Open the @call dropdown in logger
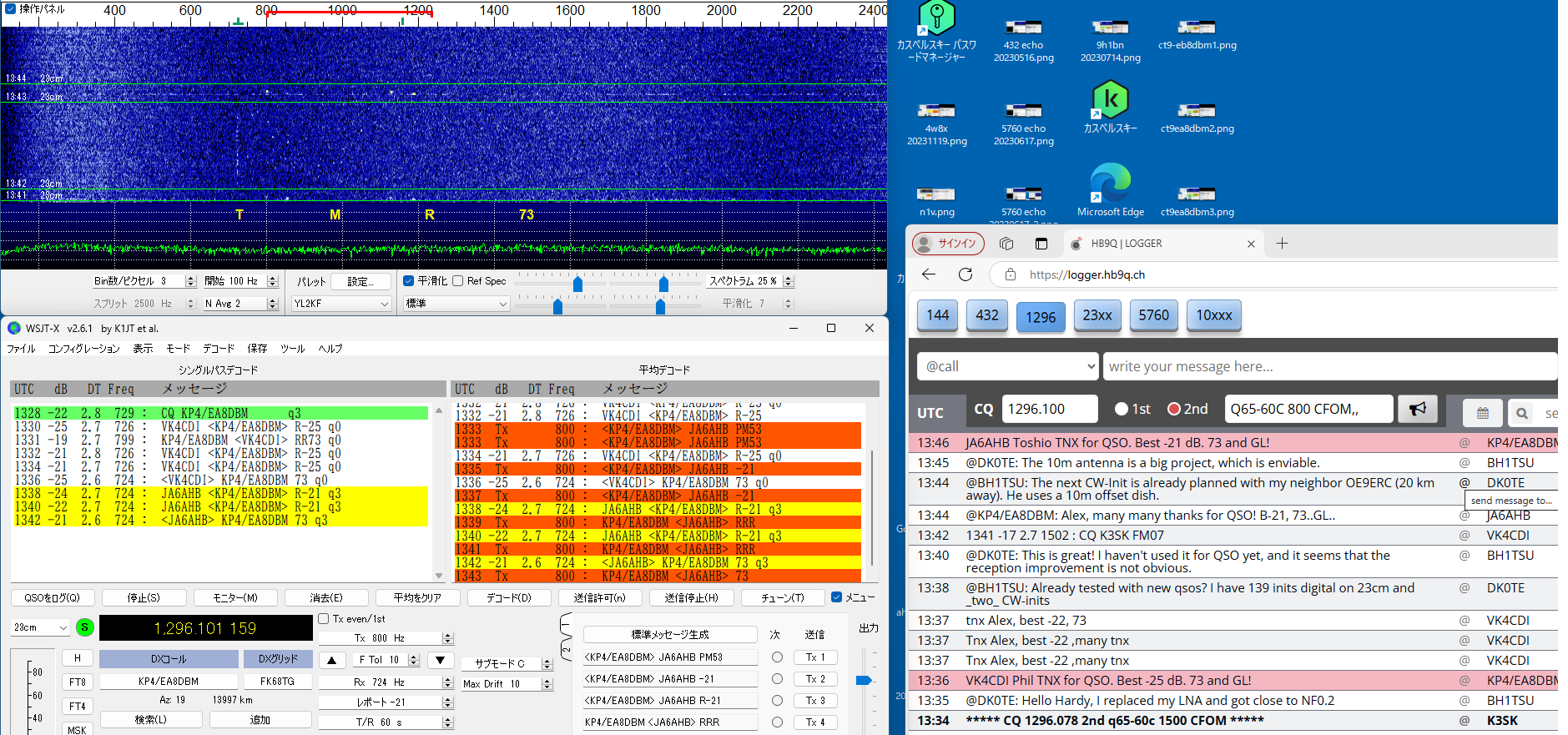Viewport: 1568px width, 735px height. [1007, 366]
